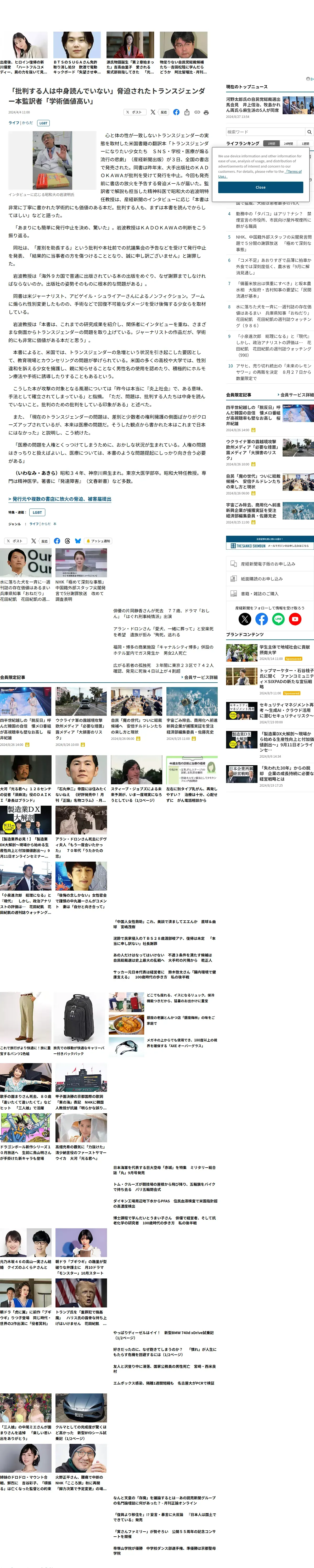Click the Close button in the cookie notice
Screen dimensions: 314x1568
click(260, 187)
